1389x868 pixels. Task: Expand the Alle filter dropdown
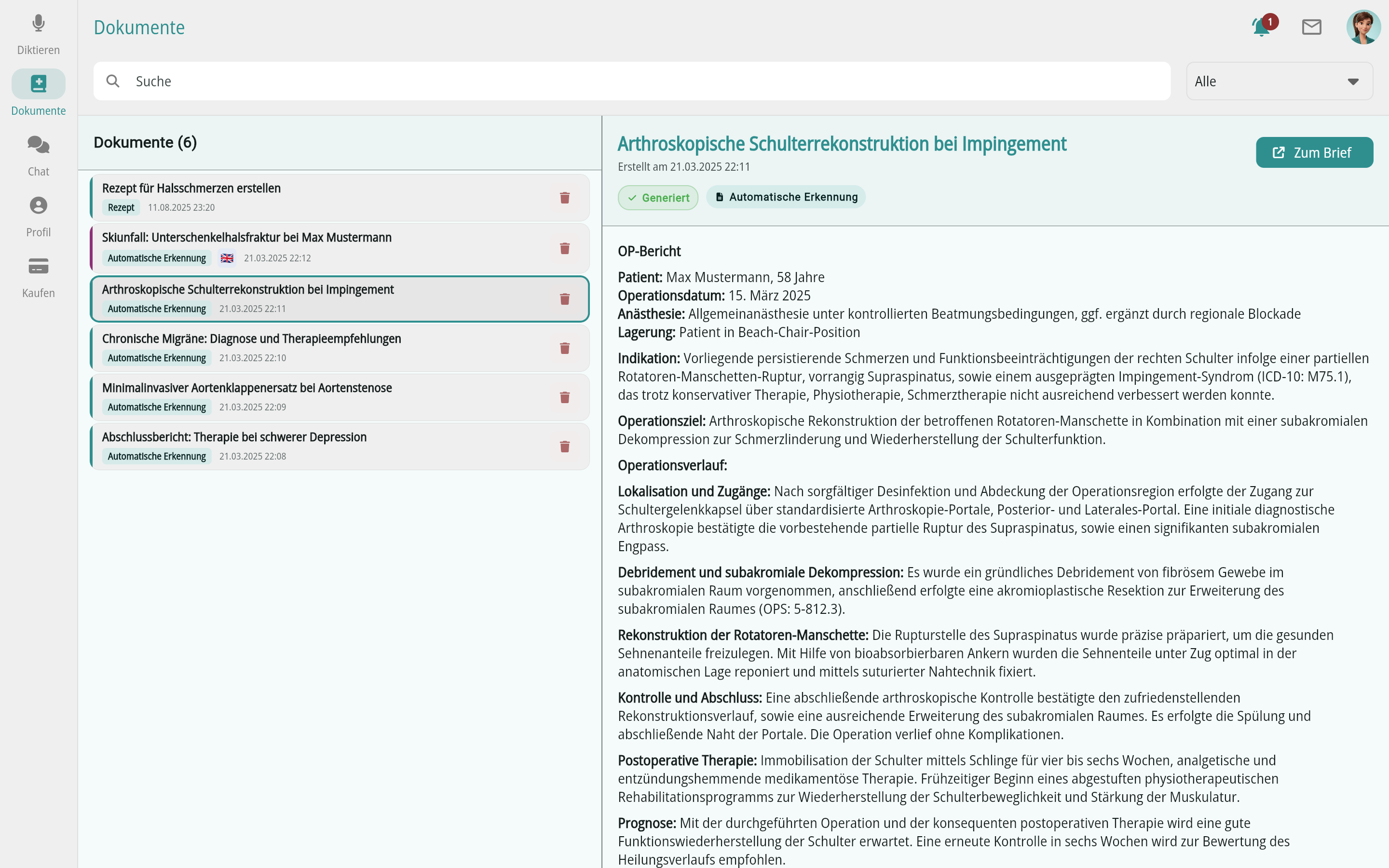tap(1280, 81)
